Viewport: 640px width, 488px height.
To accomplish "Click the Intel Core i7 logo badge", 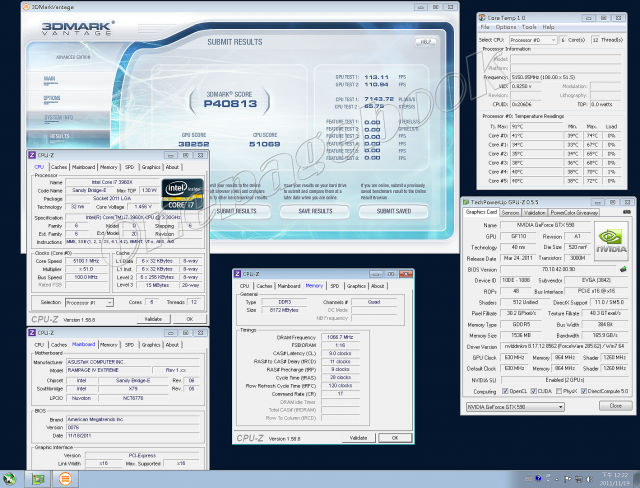I will (x=182, y=194).
